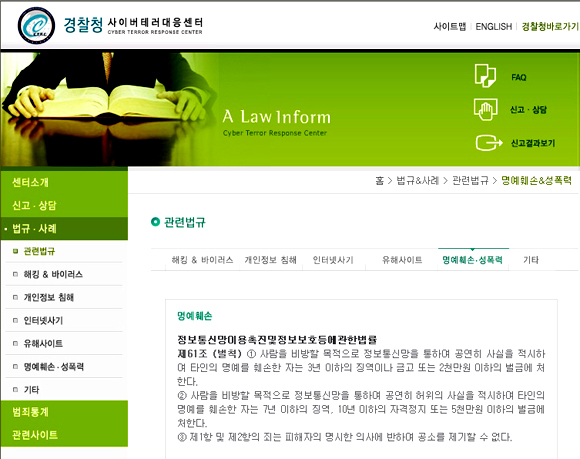The width and height of the screenshot is (580, 459).
Task: Go to 경찰청바로가기 link
Action: click(x=550, y=27)
